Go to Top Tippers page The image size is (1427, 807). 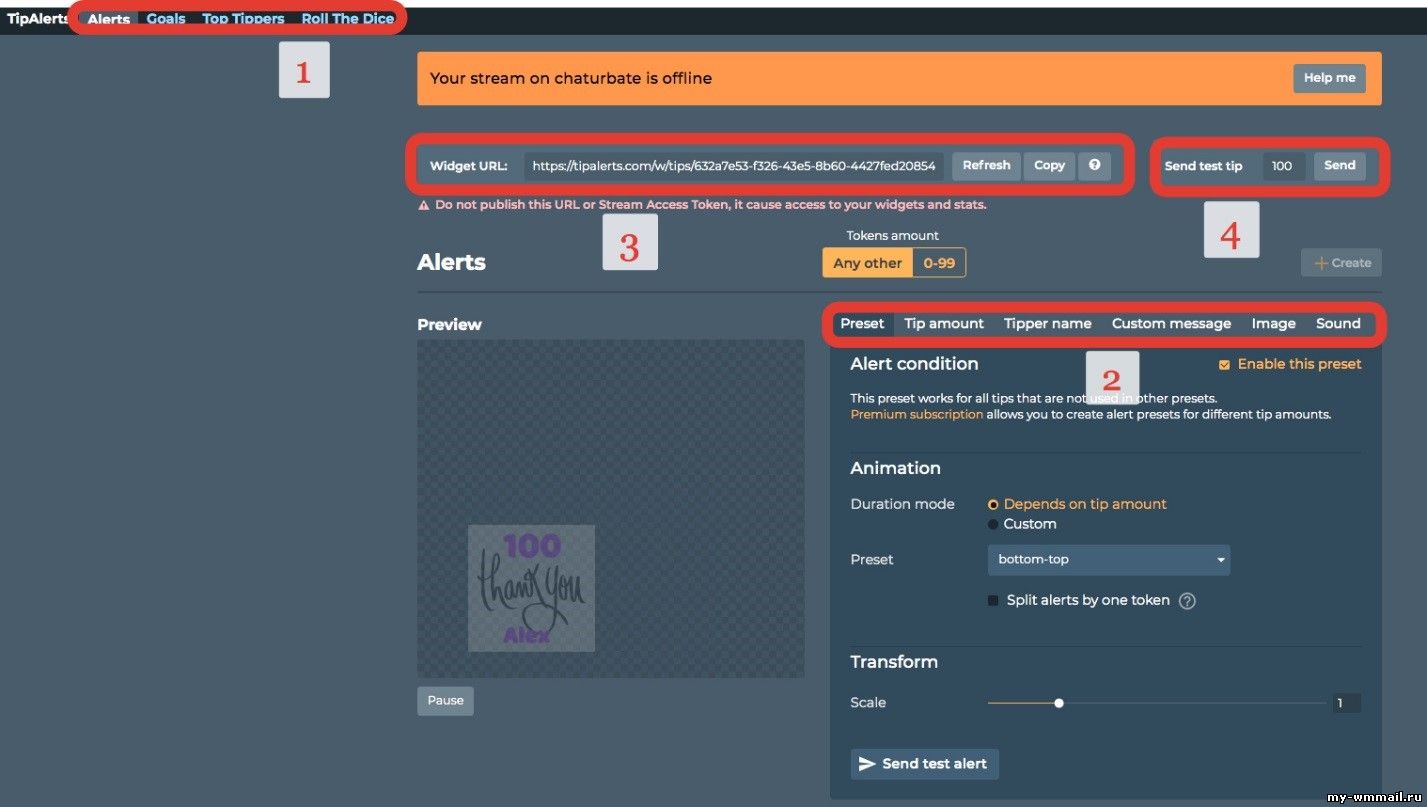[x=243, y=19]
